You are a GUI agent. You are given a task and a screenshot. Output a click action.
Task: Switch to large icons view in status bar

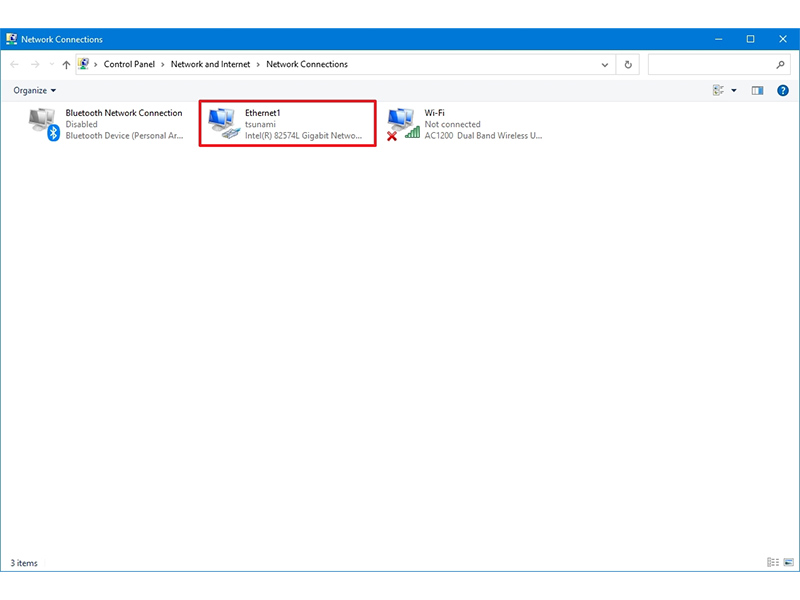tap(788, 562)
